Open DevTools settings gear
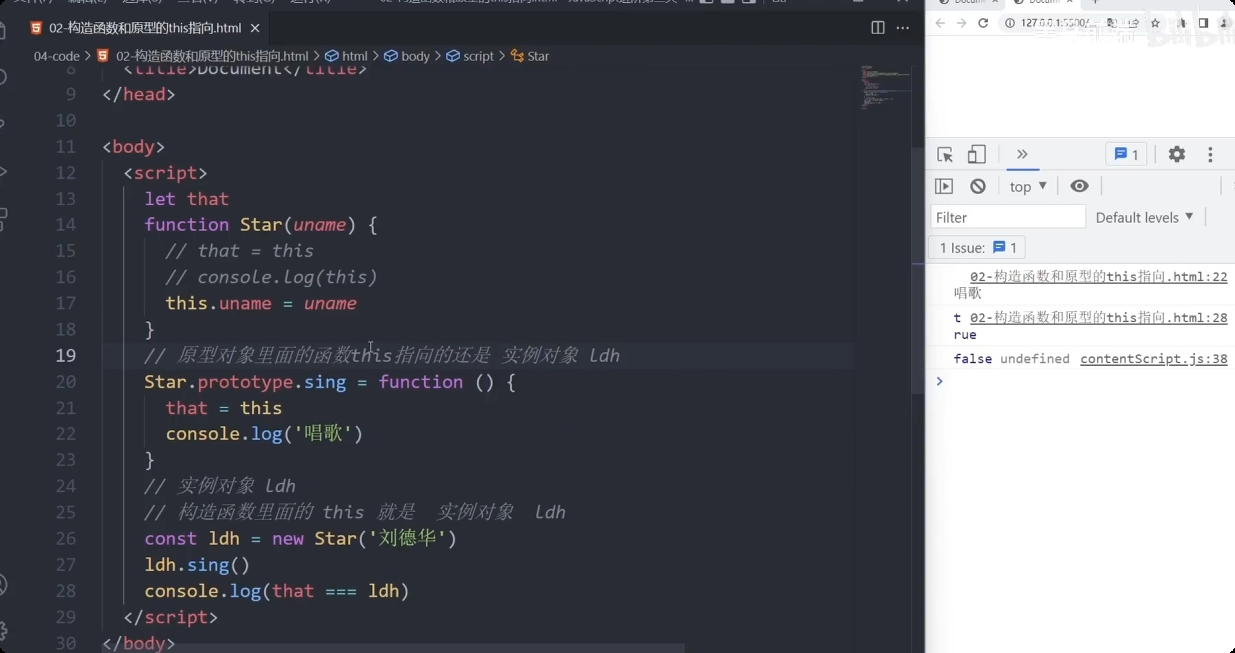Screen dimensions: 1235x653 tap(1177, 154)
